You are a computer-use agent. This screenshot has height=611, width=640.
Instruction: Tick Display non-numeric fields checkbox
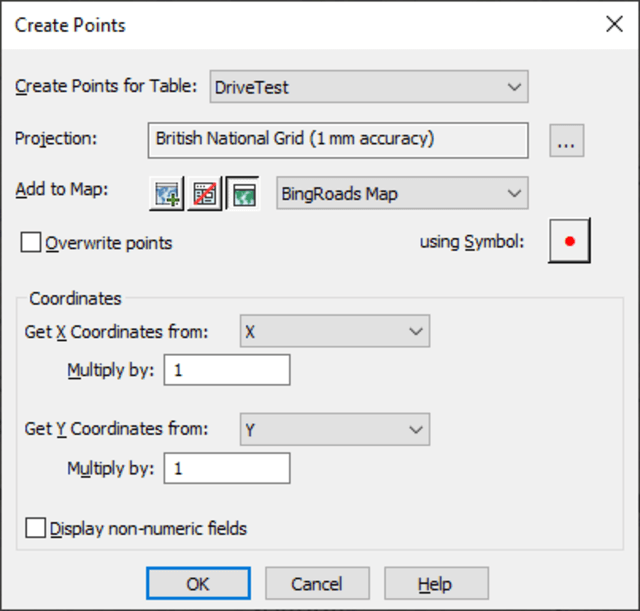tap(35, 528)
